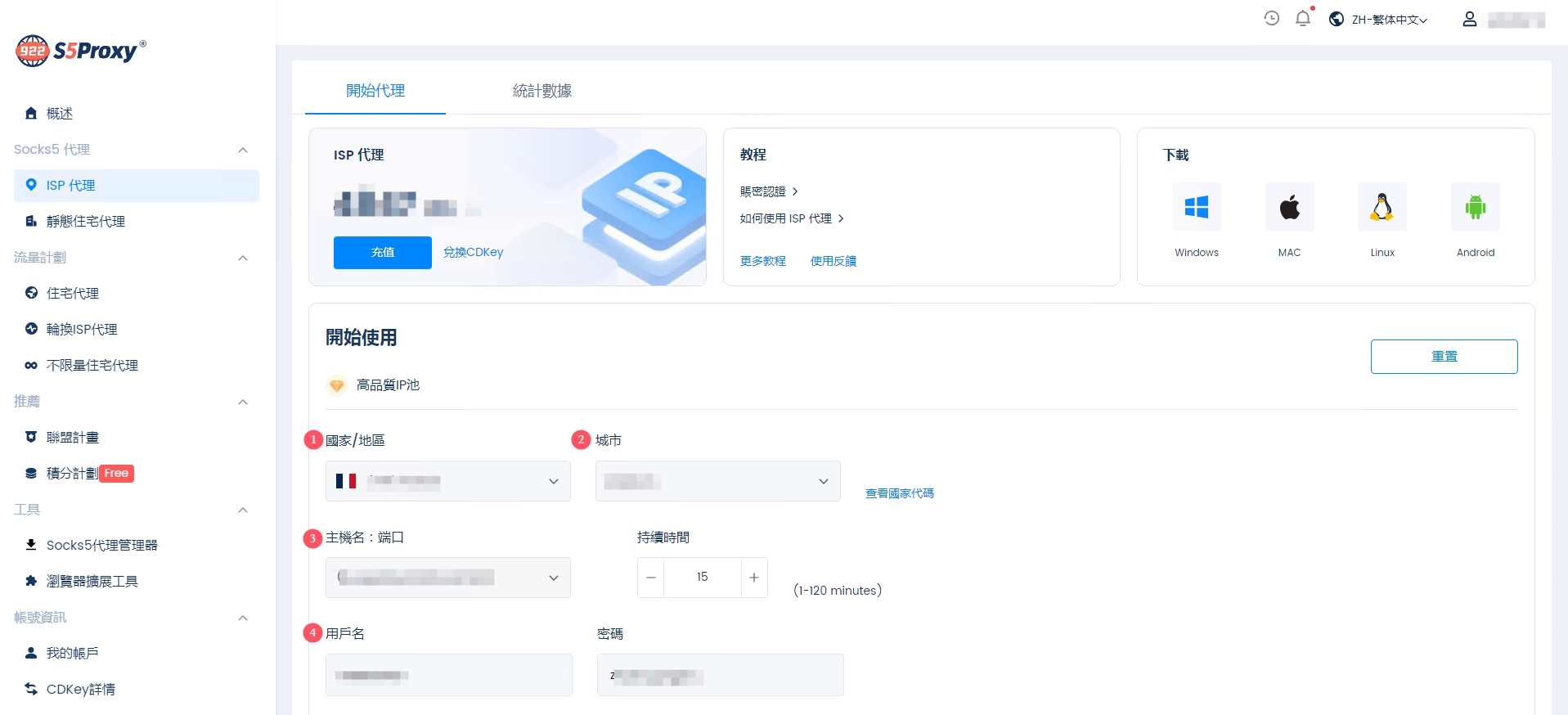Switch to the 統計數據 tab

click(541, 91)
